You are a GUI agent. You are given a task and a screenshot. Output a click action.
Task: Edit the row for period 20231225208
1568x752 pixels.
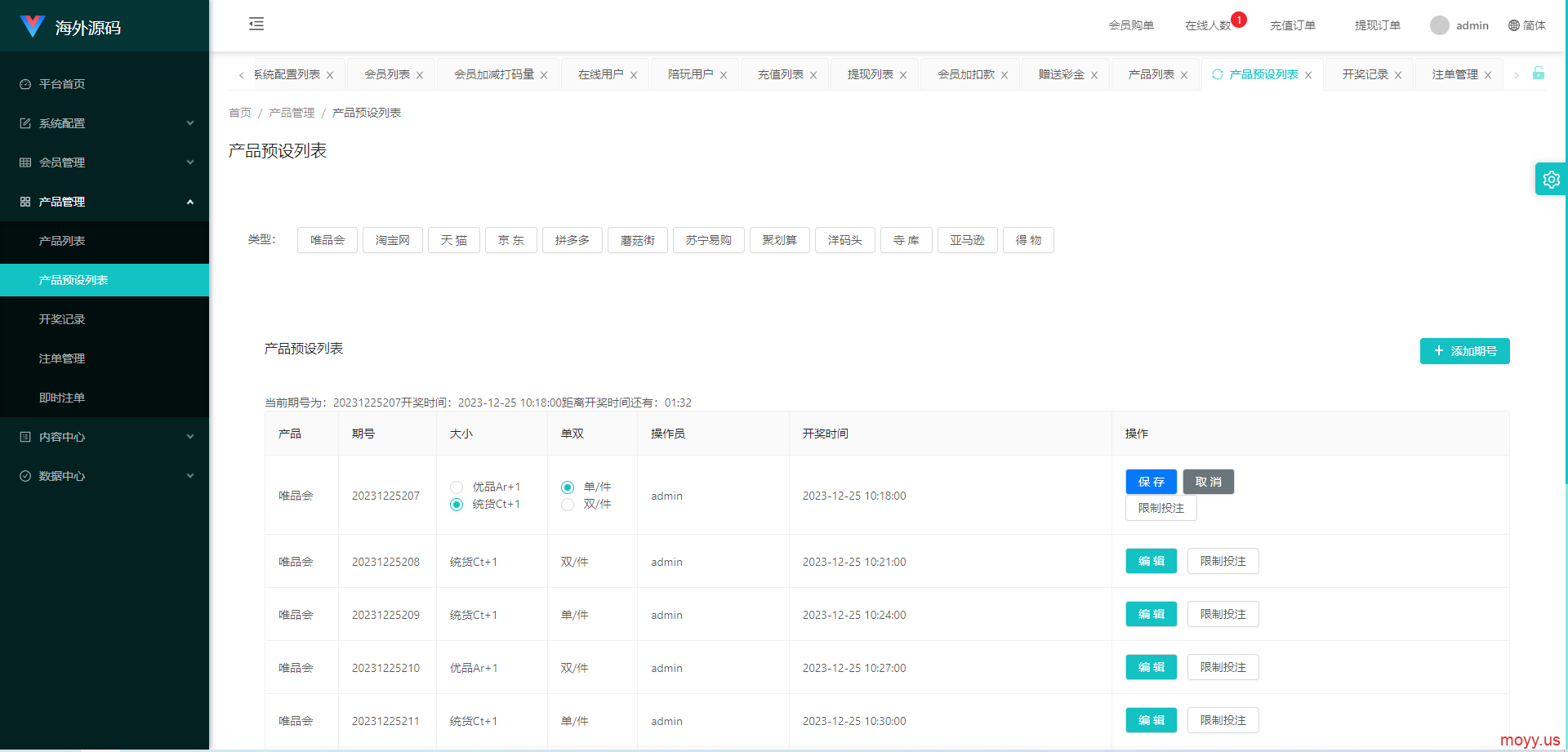[x=1151, y=561]
